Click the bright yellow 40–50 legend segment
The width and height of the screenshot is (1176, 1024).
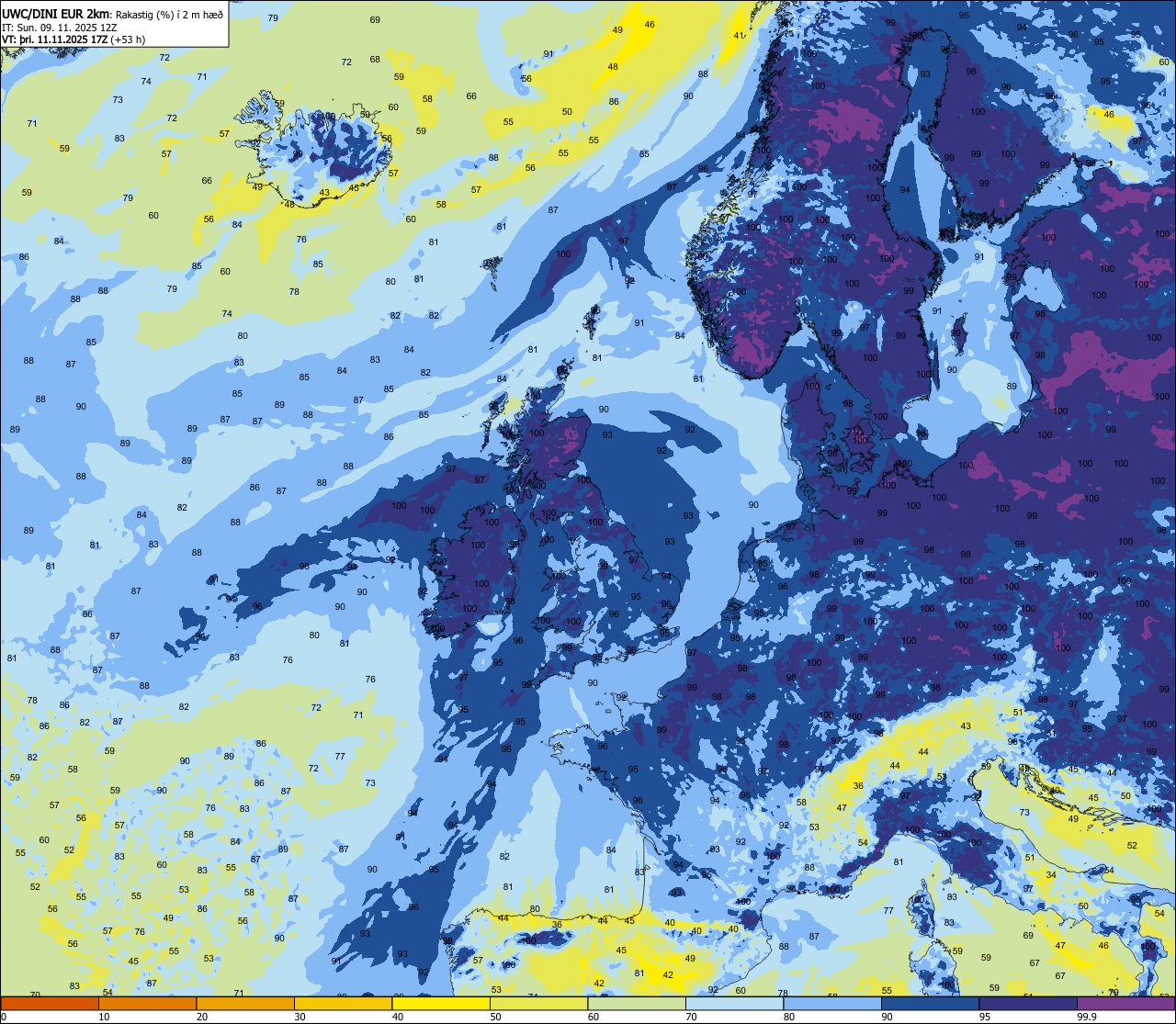(x=441, y=1003)
